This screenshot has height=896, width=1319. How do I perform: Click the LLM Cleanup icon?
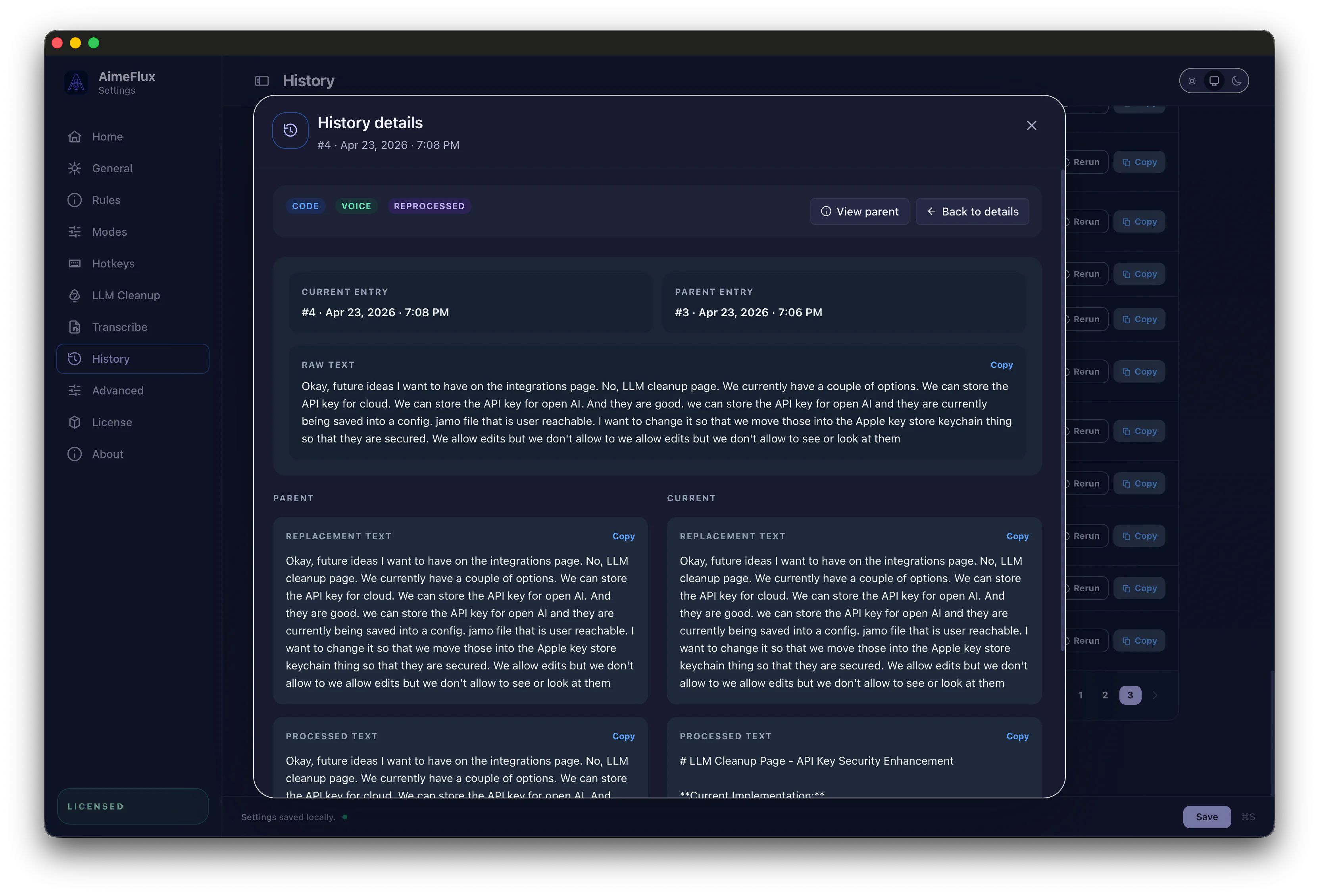[x=74, y=296]
